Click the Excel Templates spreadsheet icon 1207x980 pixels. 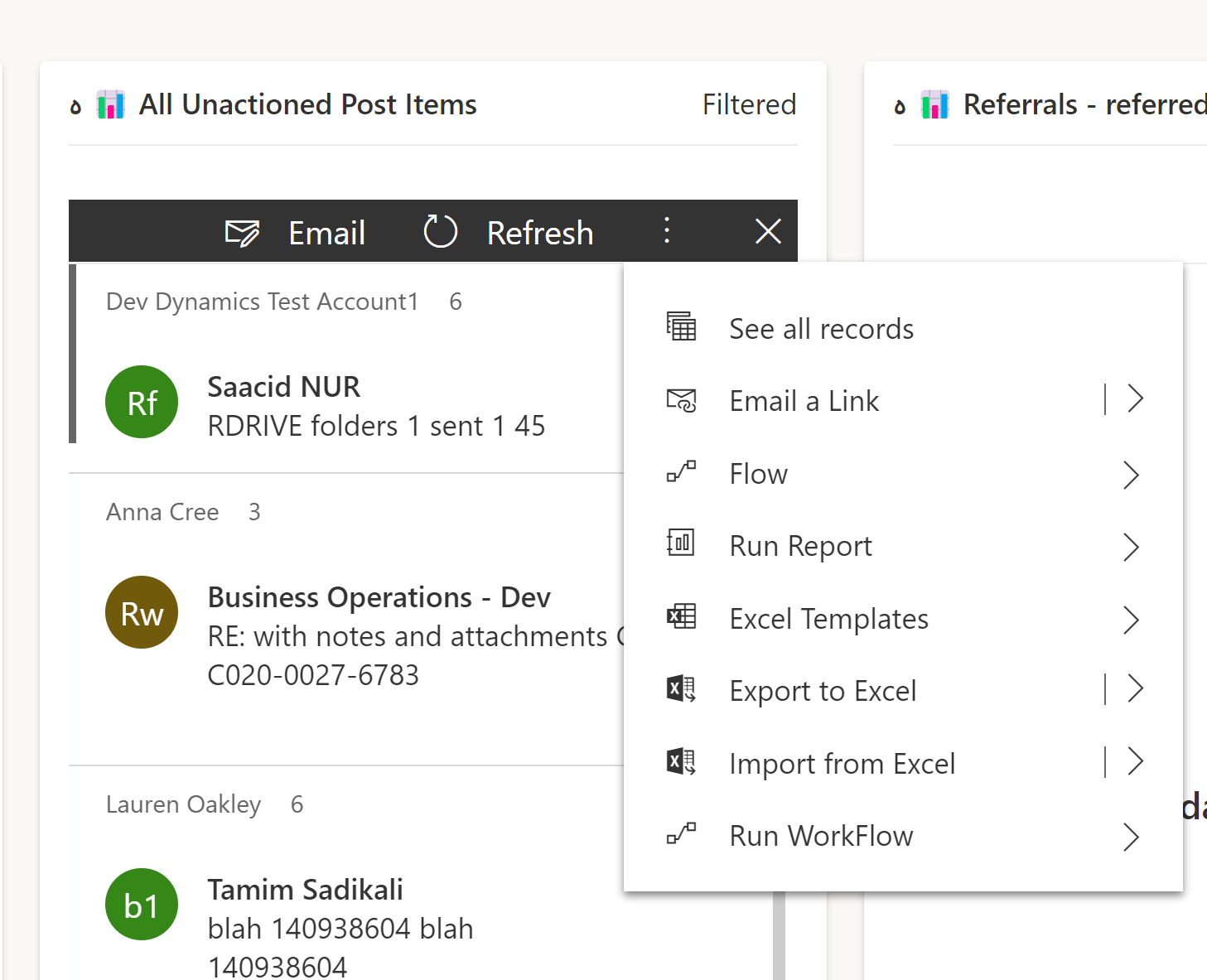pyautogui.click(x=681, y=616)
